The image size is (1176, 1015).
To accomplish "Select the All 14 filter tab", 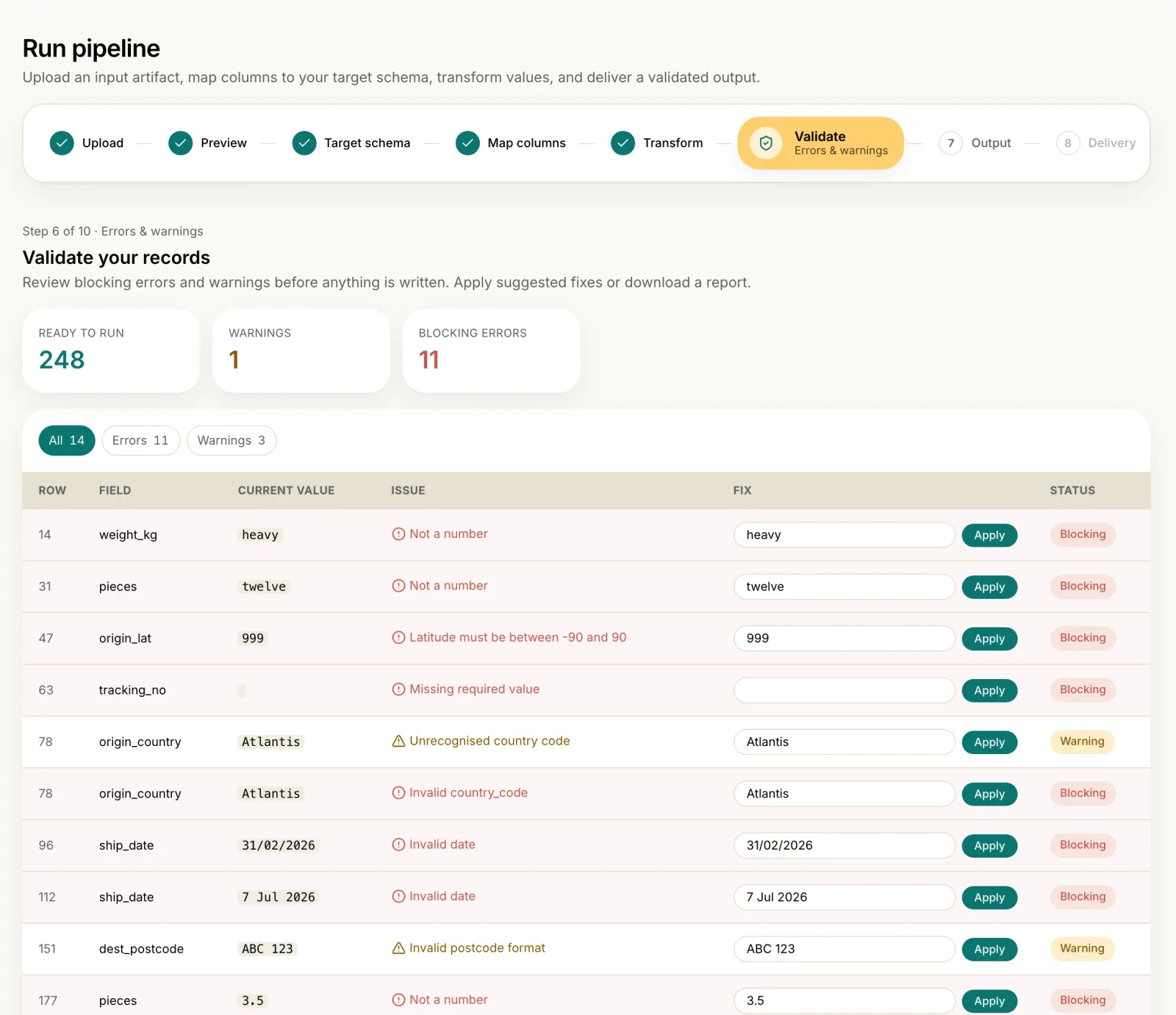I will coord(67,440).
